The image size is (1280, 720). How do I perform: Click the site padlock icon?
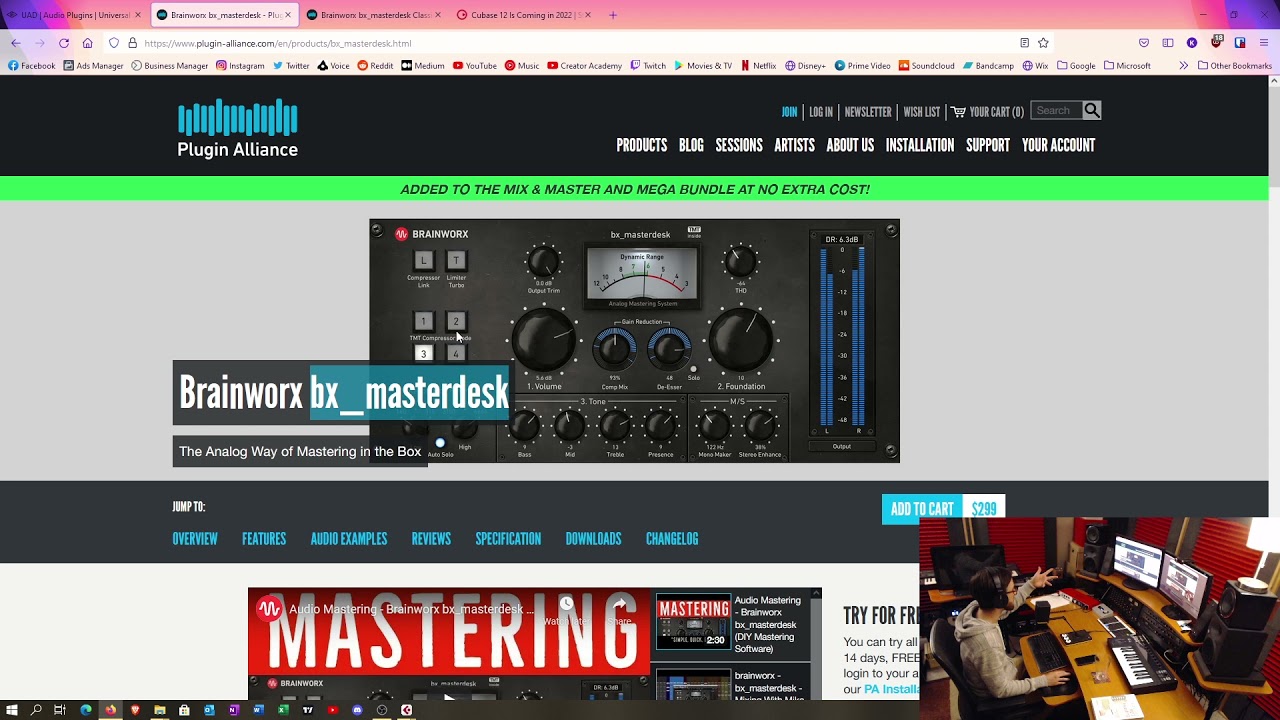(x=132, y=43)
